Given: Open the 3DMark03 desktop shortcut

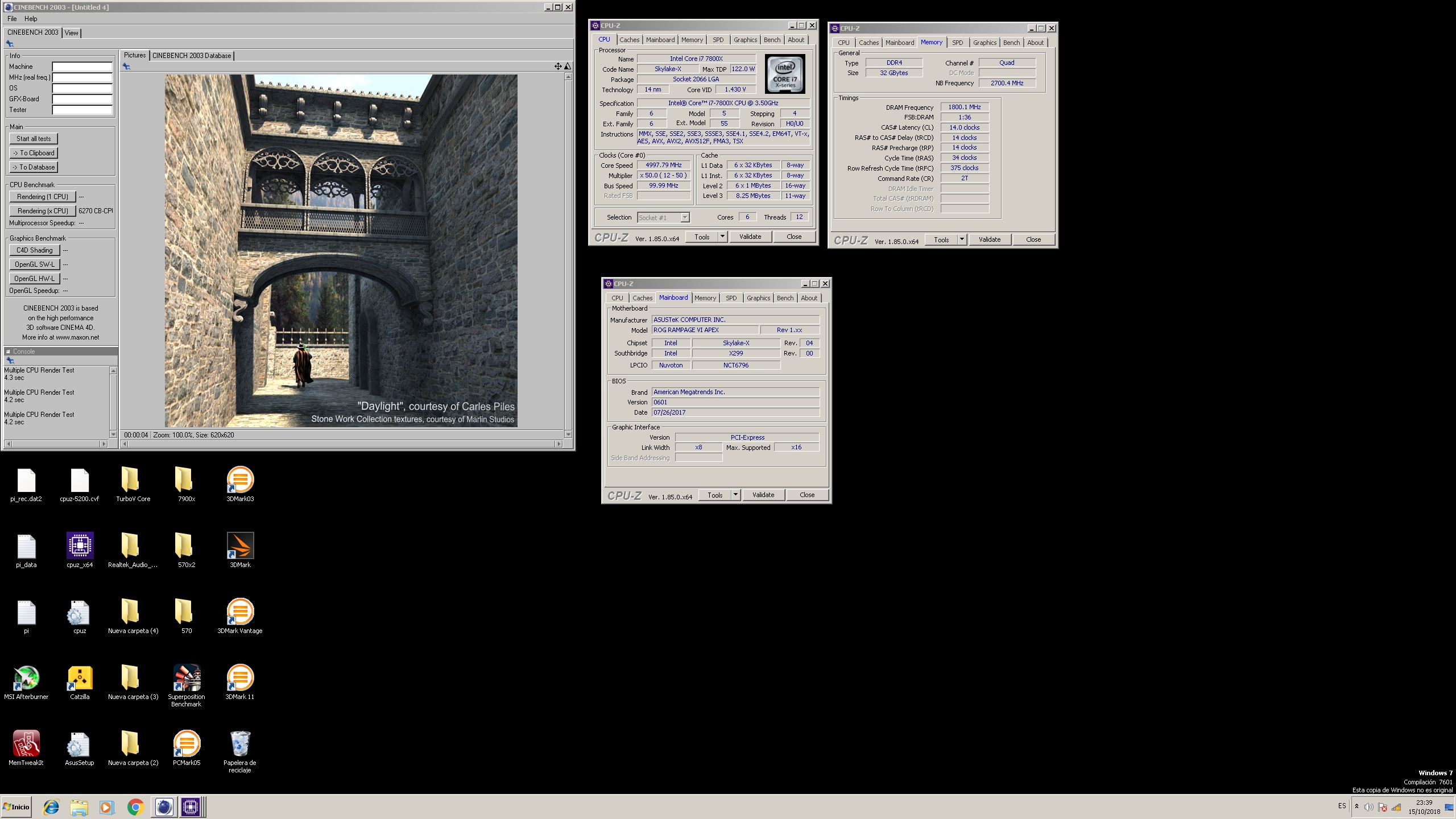Looking at the screenshot, I should pos(240,484).
